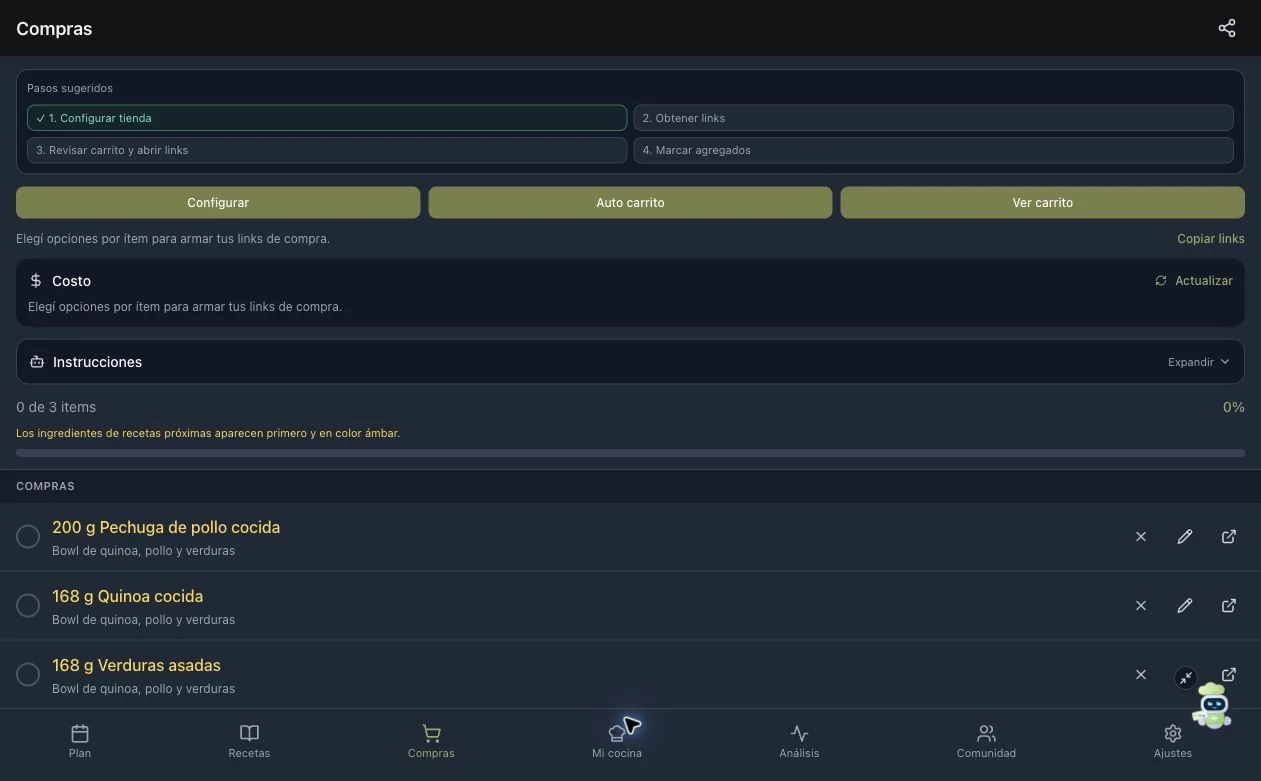
Task: Remove the Quinoa cocida item
Action: [x=1141, y=606]
